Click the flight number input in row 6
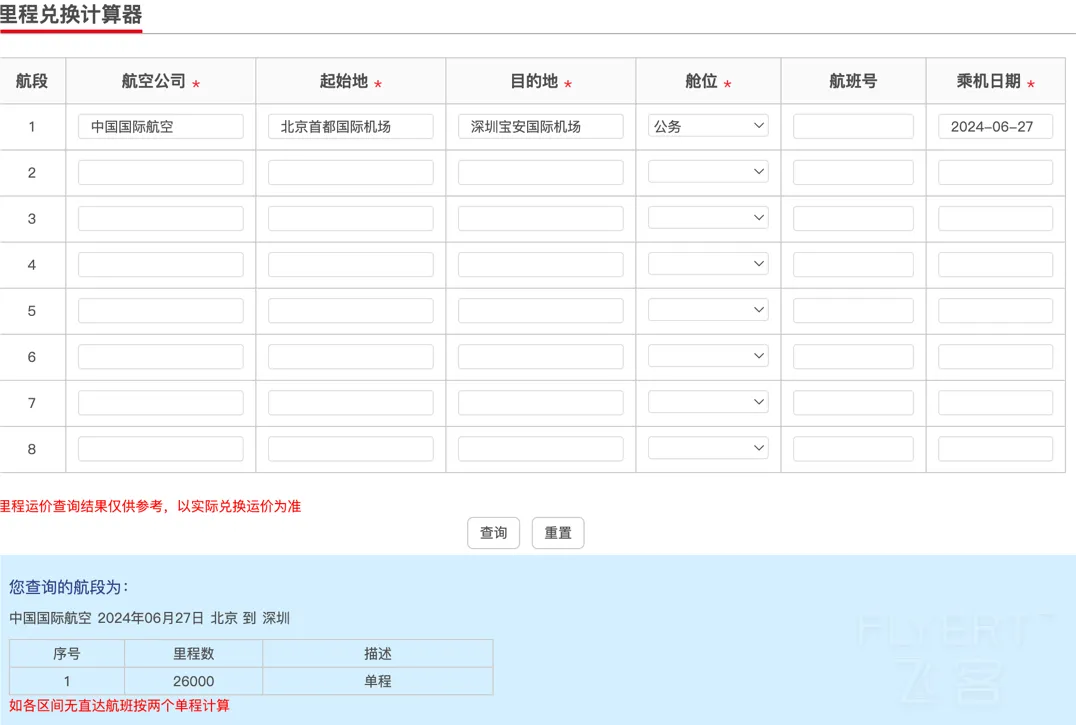The width and height of the screenshot is (1076, 725). pyautogui.click(x=853, y=356)
